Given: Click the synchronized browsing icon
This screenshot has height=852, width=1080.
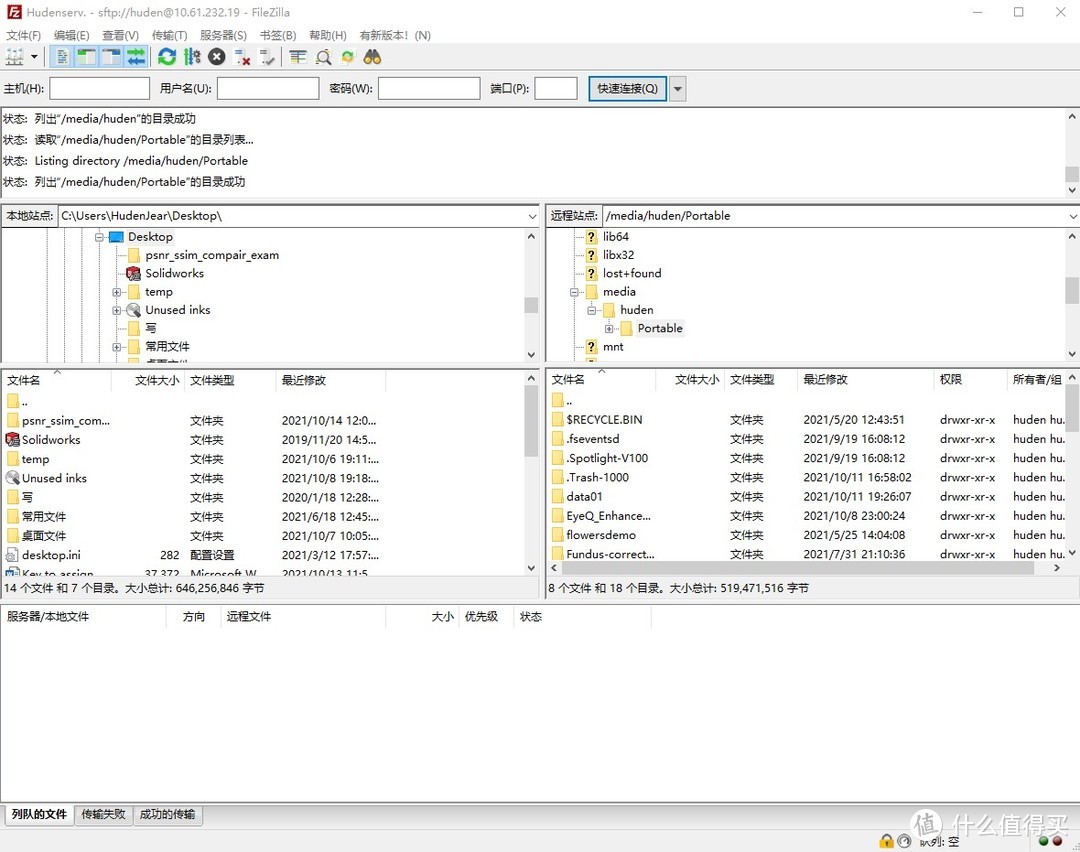Looking at the screenshot, I should (348, 57).
